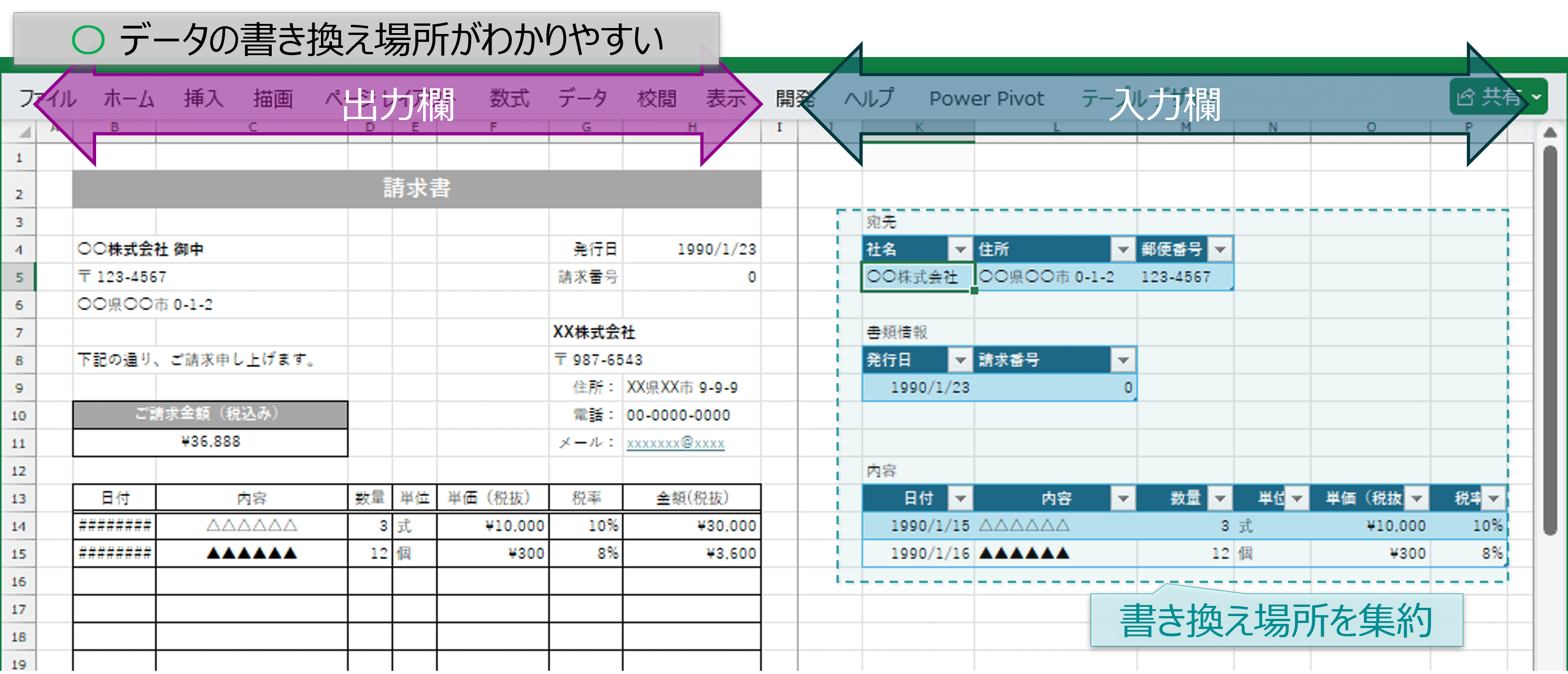Switch to the ホーム ribbon tab
Screen dimensions: 1568x674
(x=129, y=98)
